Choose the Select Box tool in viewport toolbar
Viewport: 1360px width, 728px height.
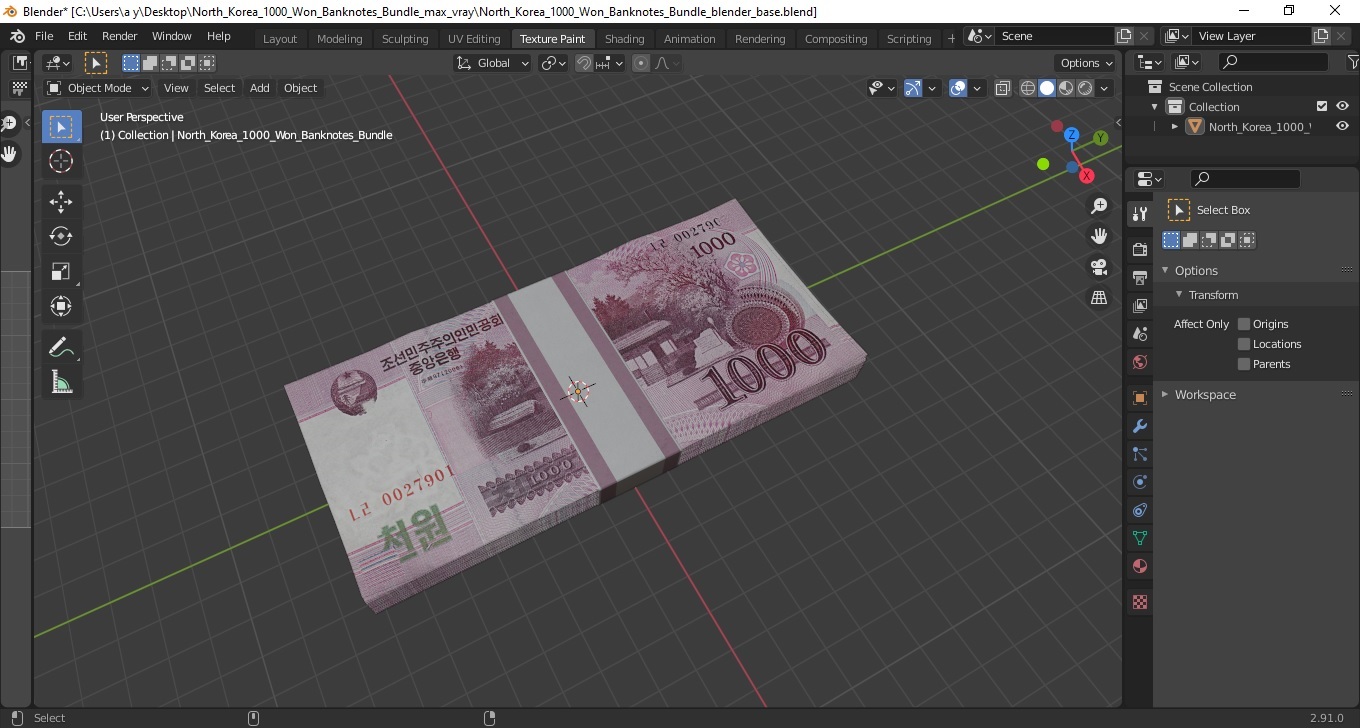pyautogui.click(x=61, y=127)
